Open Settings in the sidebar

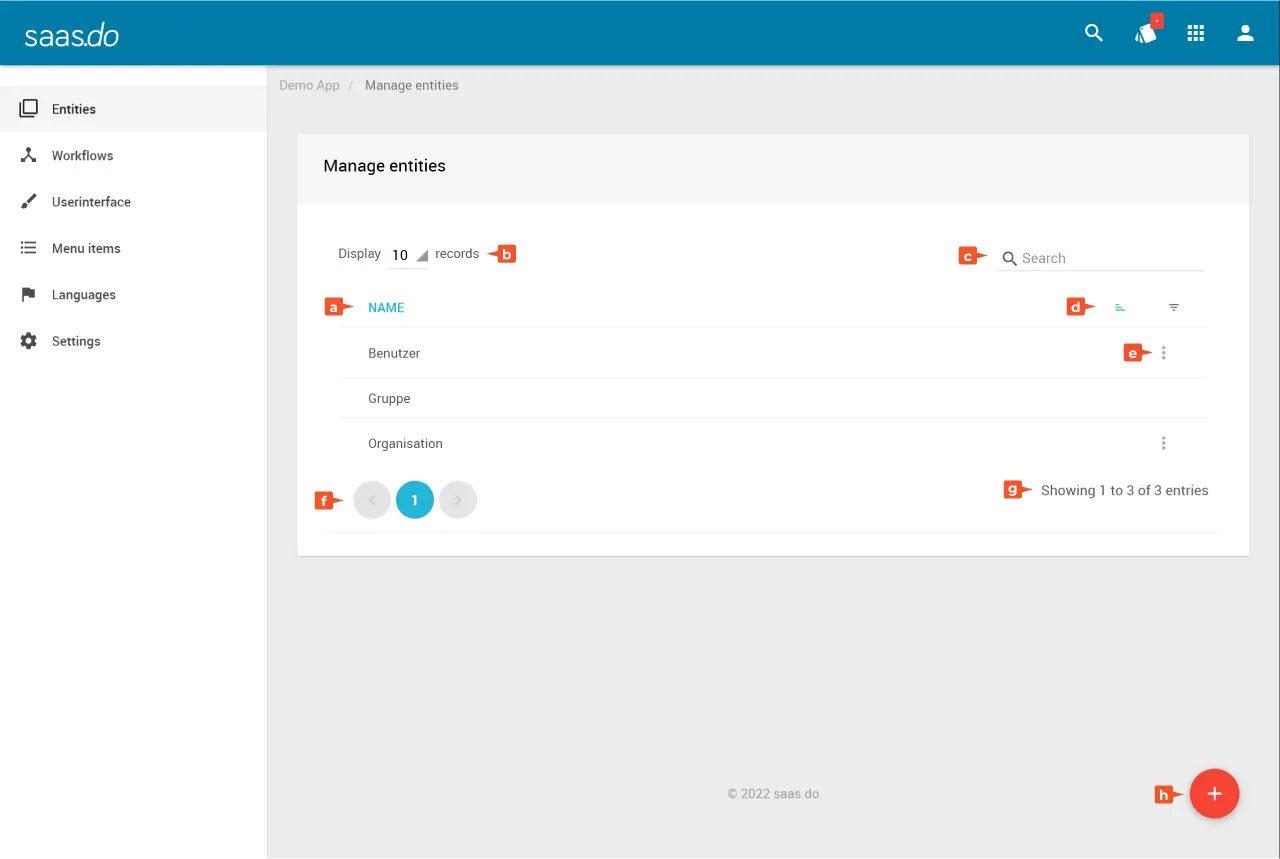76,341
